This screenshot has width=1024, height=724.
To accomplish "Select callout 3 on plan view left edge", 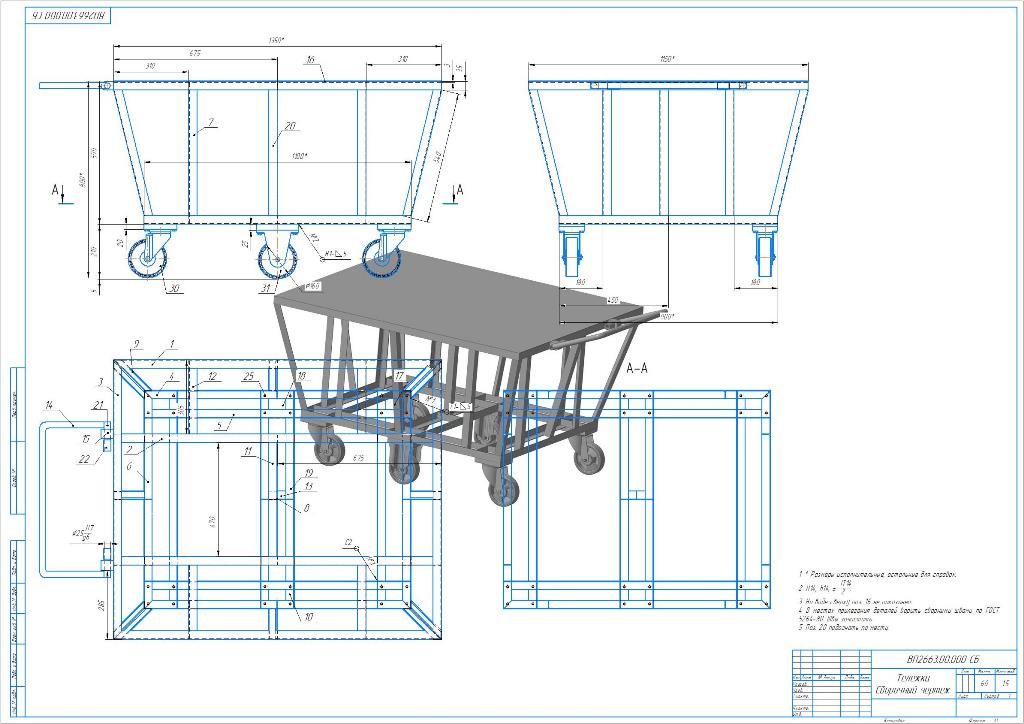I will pyautogui.click(x=101, y=381).
